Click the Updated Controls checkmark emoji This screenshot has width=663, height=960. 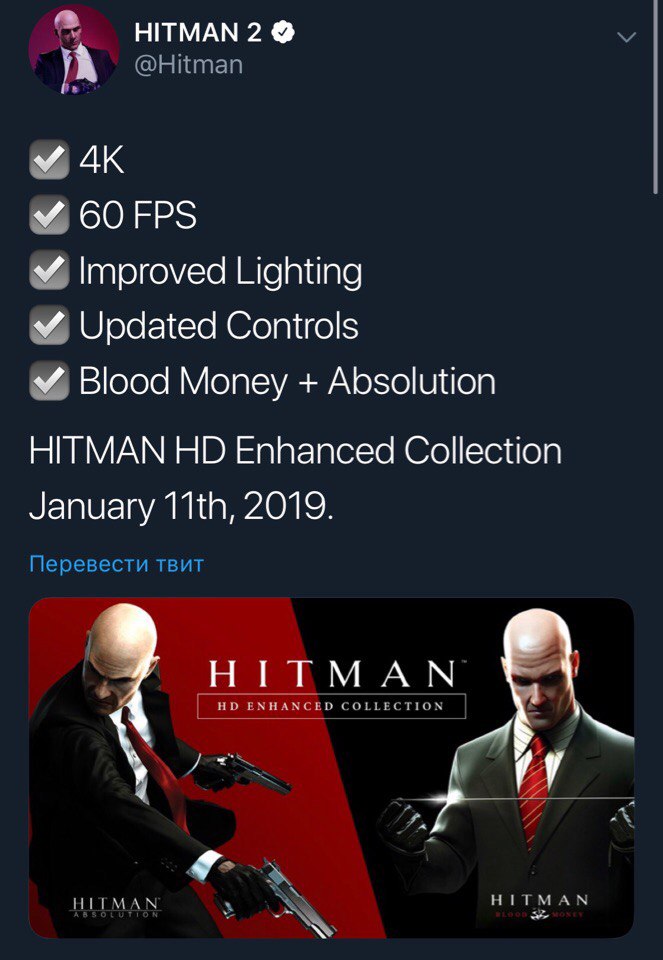tap(49, 325)
